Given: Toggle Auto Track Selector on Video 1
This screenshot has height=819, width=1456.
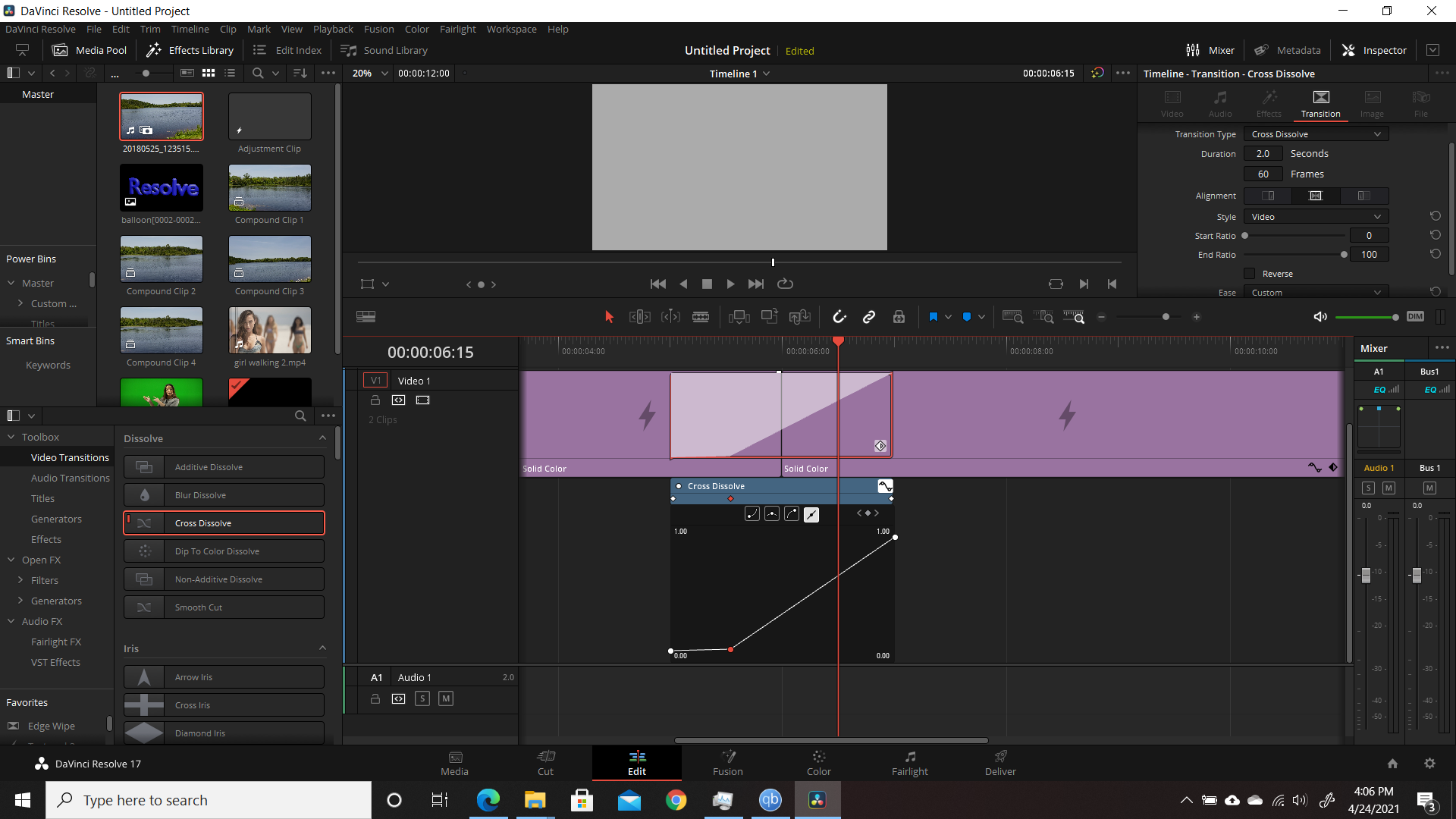Looking at the screenshot, I should pos(399,400).
